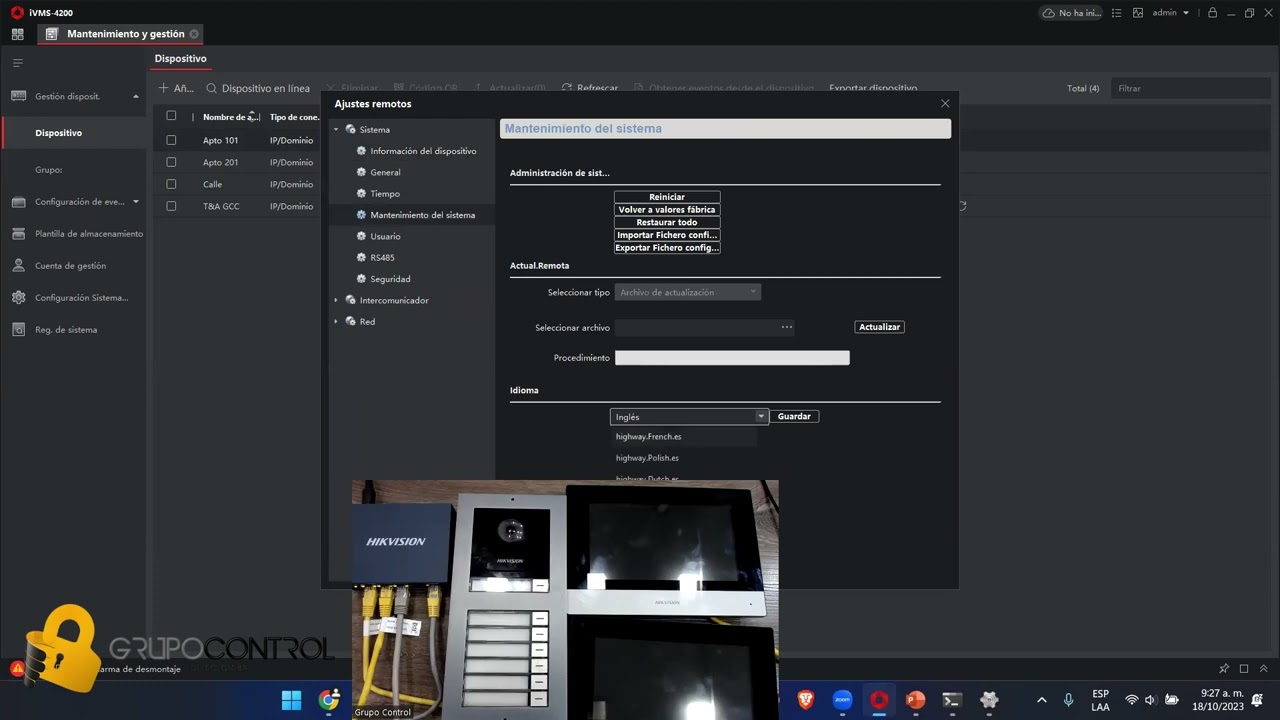Click the Actualizar button
This screenshot has width=1280, height=720.
point(879,327)
